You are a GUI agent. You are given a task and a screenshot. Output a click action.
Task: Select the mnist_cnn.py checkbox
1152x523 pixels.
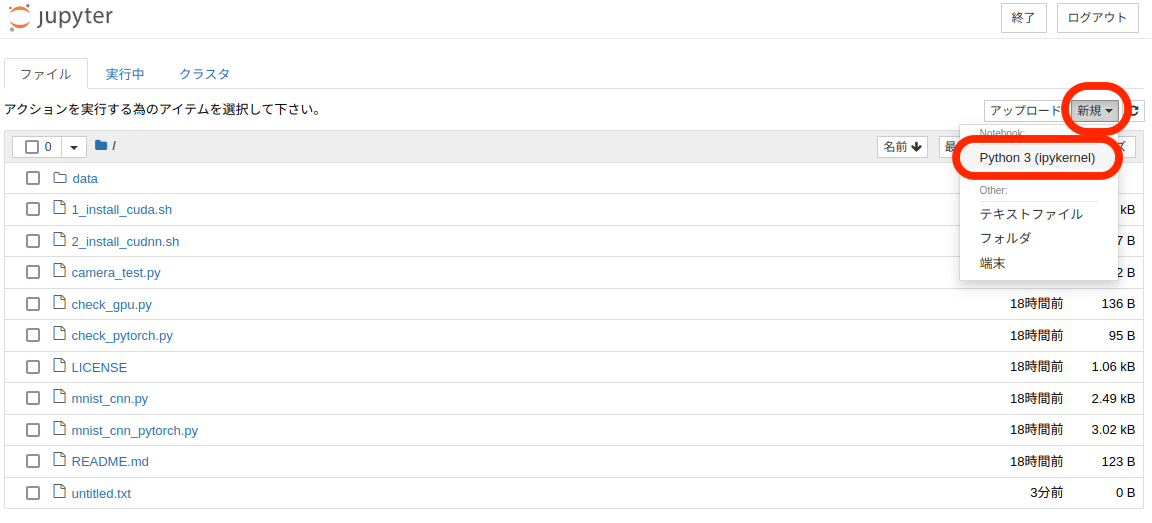tap(33, 398)
